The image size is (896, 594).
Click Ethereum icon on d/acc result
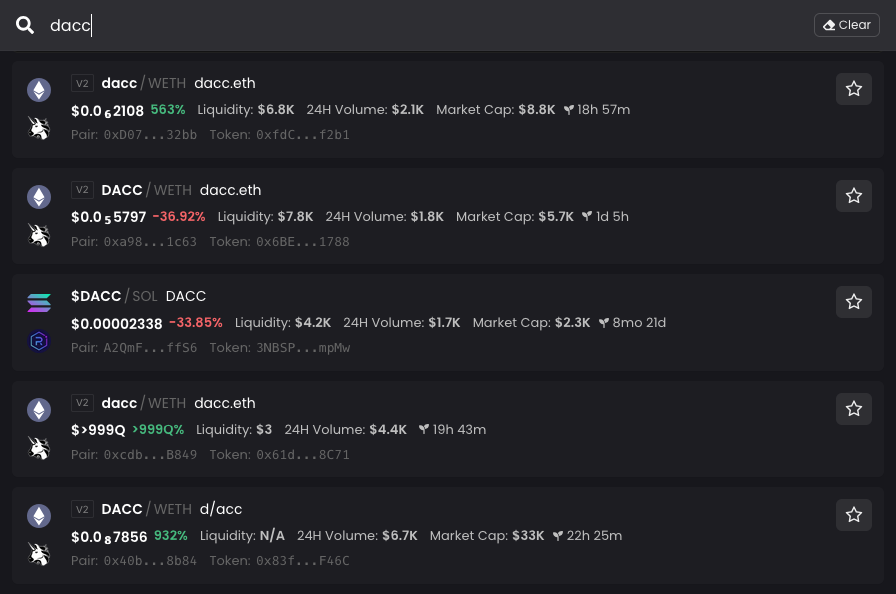click(39, 516)
